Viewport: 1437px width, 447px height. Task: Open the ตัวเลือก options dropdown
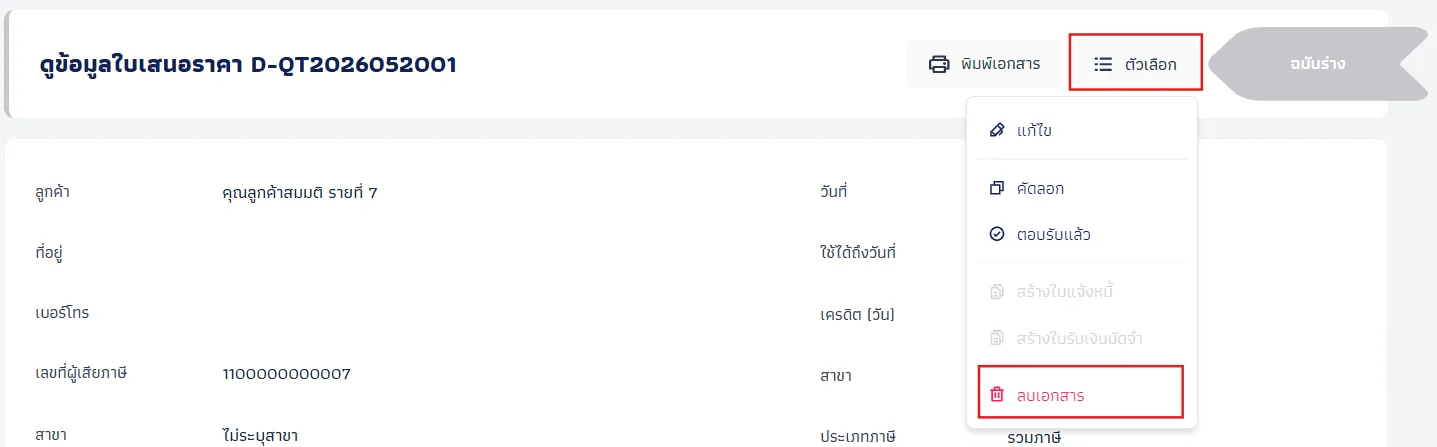(x=1135, y=64)
